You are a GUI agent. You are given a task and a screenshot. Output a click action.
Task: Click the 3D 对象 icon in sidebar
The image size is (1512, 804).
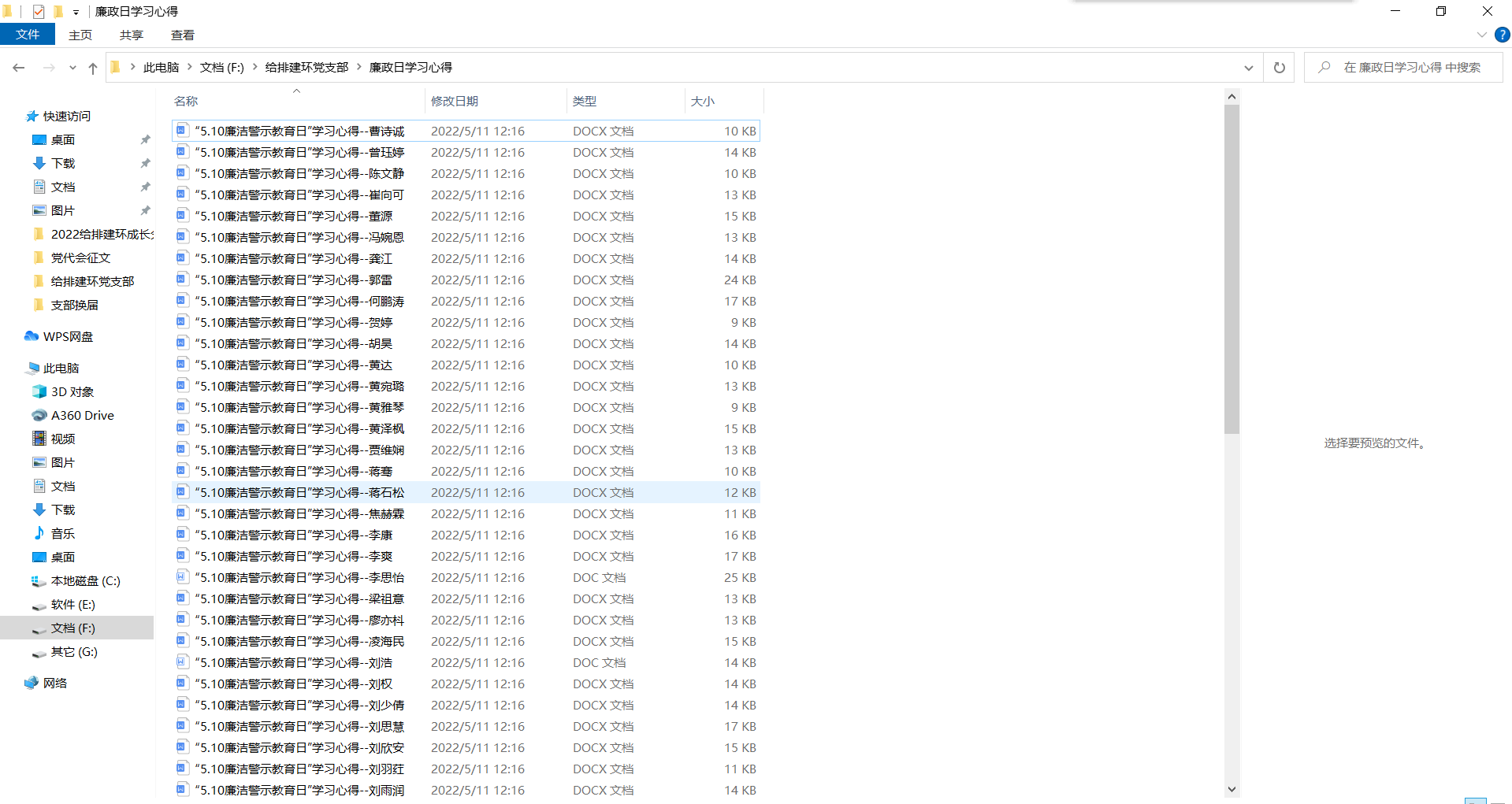coord(39,391)
